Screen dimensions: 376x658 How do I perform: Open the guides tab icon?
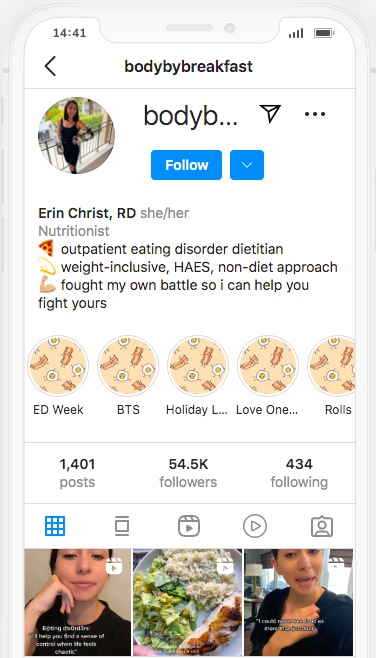click(x=122, y=526)
